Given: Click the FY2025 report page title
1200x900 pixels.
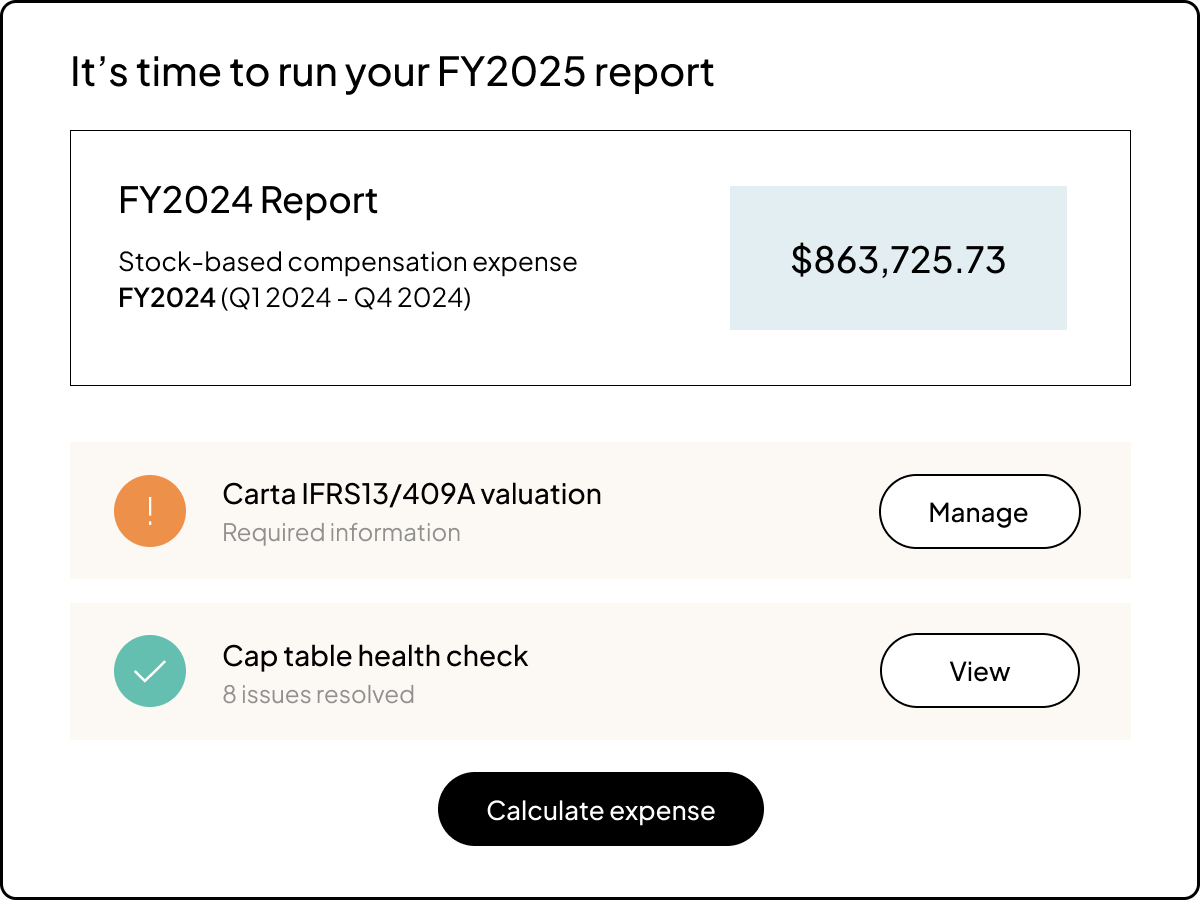Looking at the screenshot, I should [x=391, y=70].
